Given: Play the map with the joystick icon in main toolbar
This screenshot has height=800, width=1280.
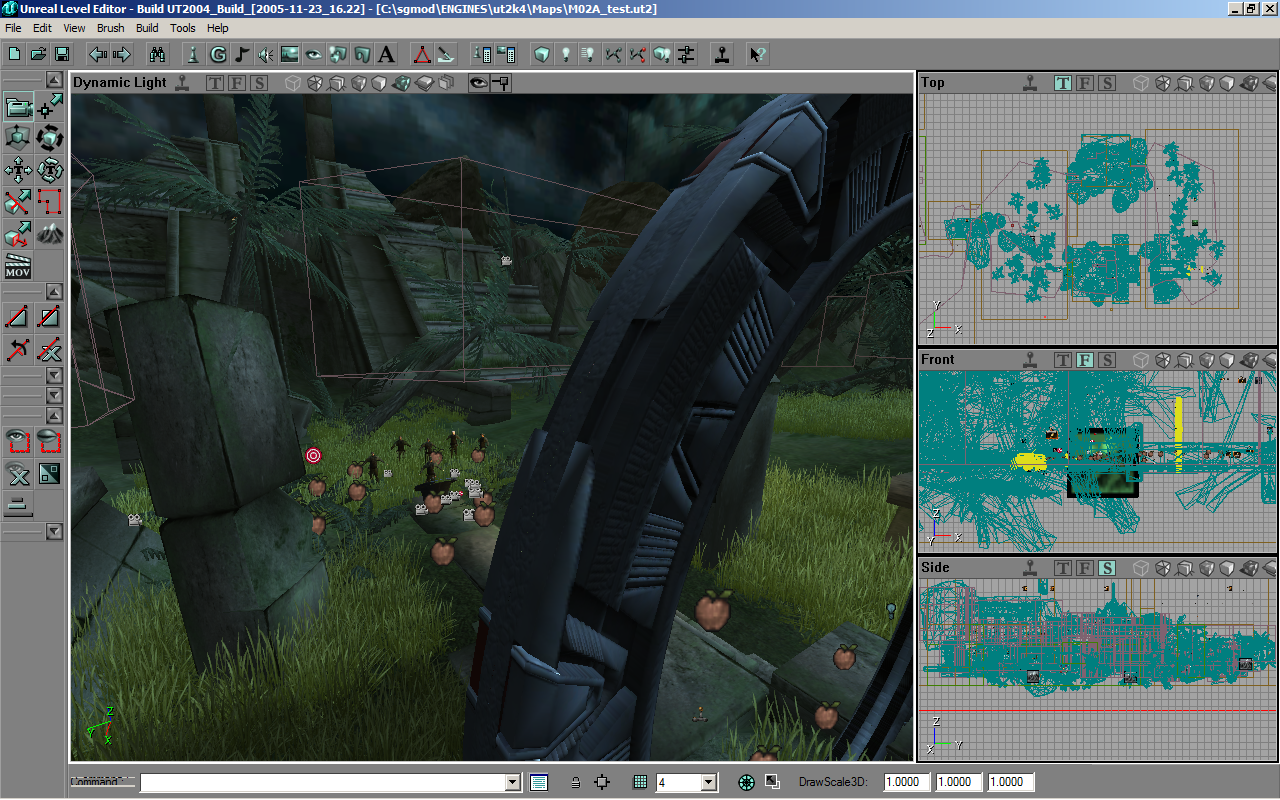Looking at the screenshot, I should pyautogui.click(x=721, y=54).
